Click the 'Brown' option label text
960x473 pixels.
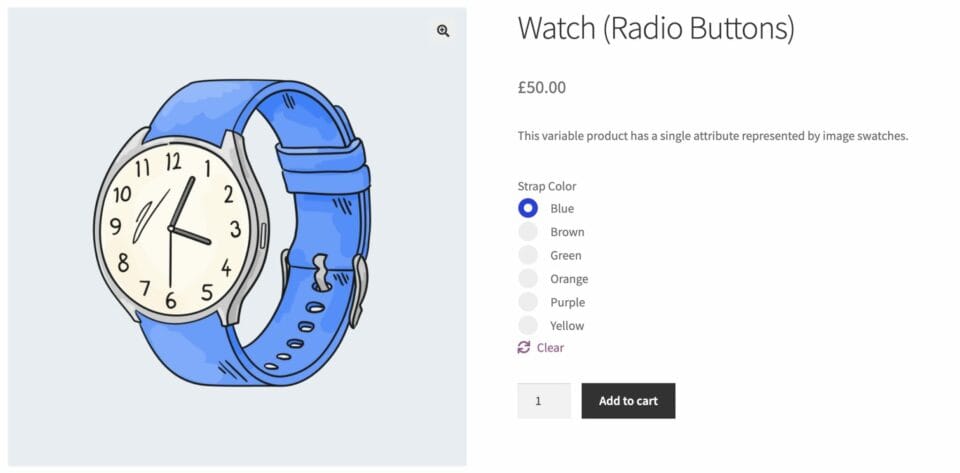pyautogui.click(x=567, y=232)
